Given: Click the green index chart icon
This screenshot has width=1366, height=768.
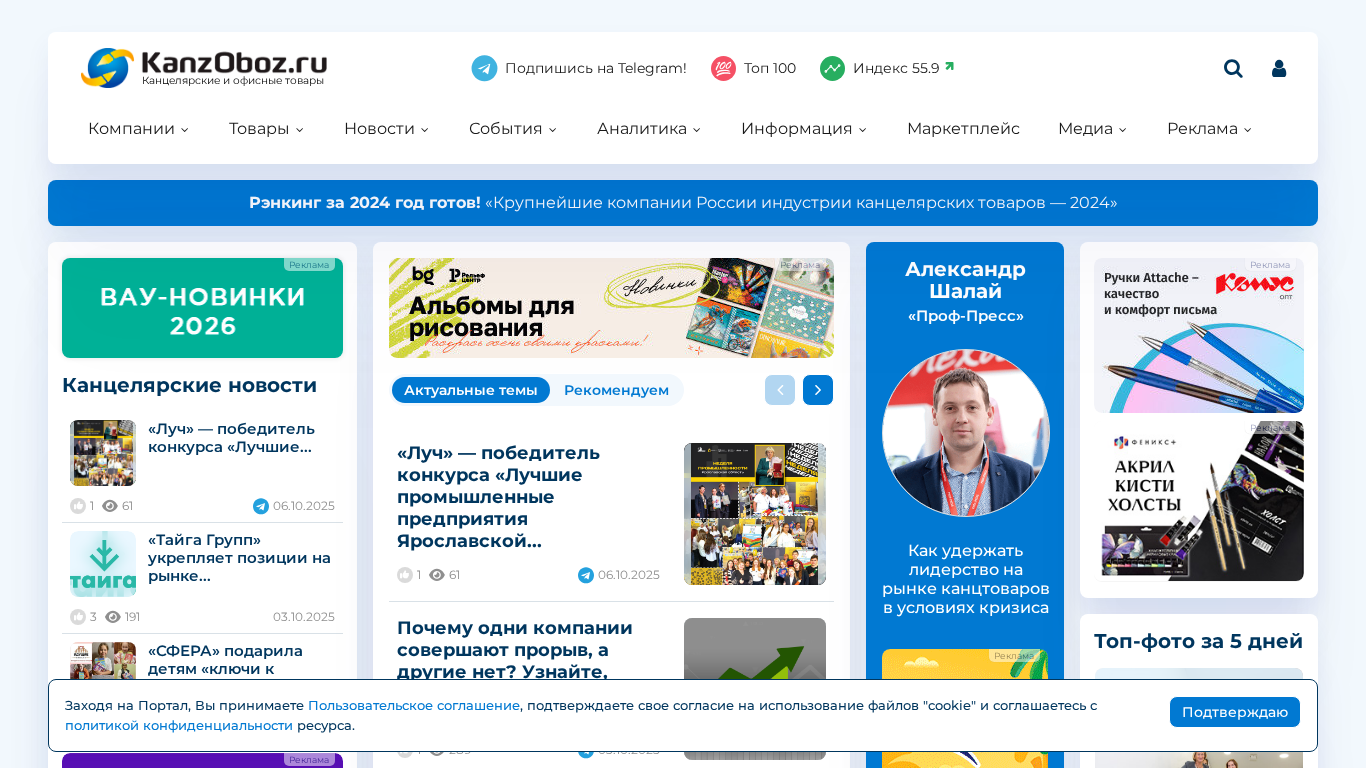Looking at the screenshot, I should click(x=832, y=68).
